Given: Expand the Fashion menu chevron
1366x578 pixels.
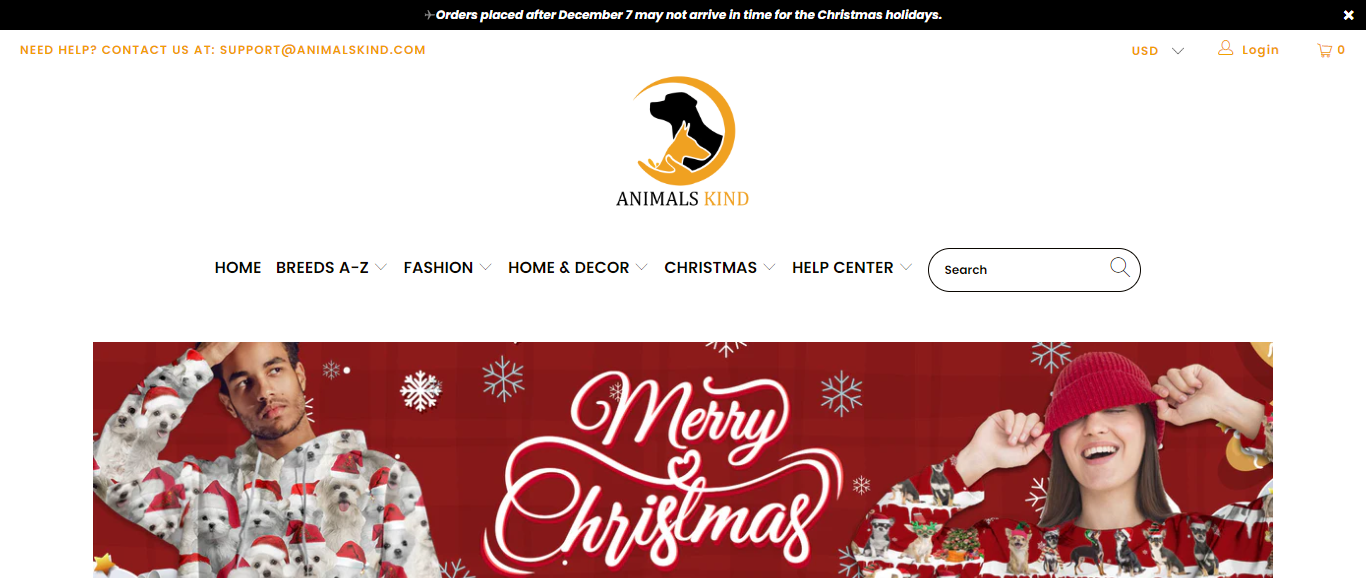Looking at the screenshot, I should (485, 268).
